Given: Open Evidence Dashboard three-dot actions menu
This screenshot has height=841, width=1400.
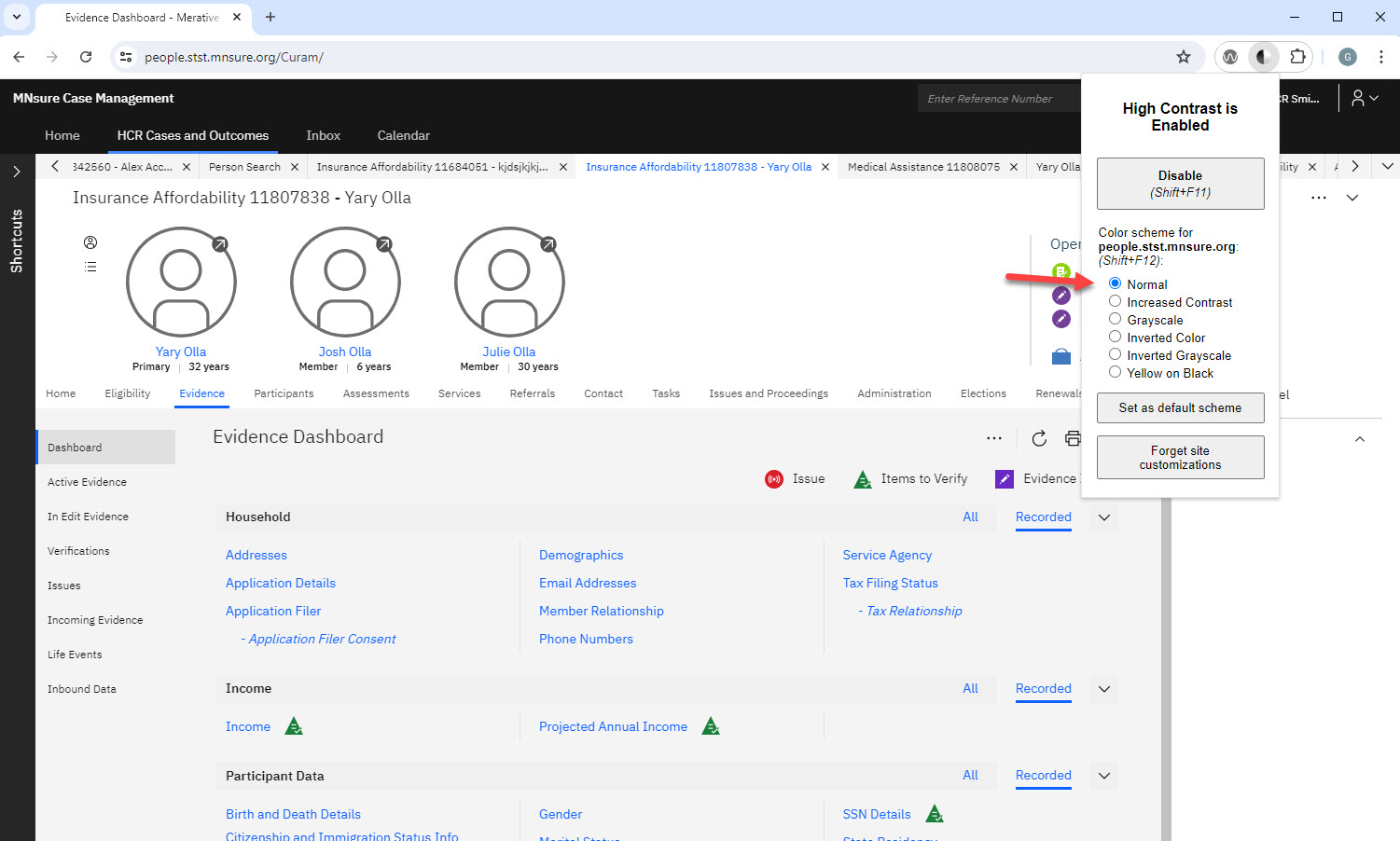Looking at the screenshot, I should click(994, 438).
